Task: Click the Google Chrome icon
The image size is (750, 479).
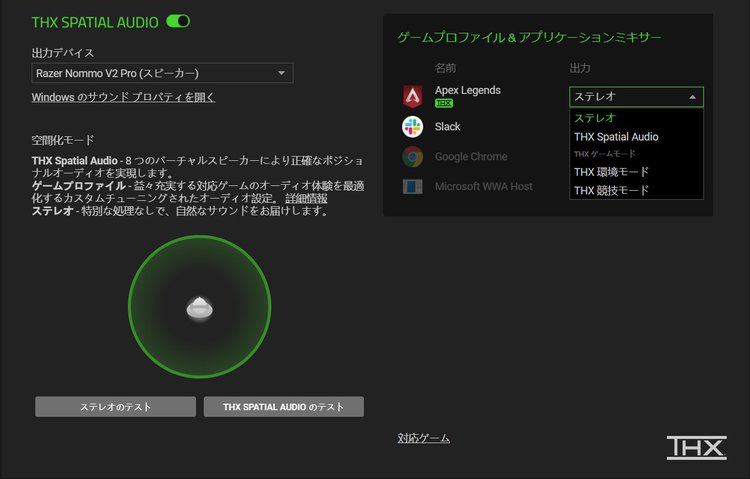Action: [x=412, y=157]
